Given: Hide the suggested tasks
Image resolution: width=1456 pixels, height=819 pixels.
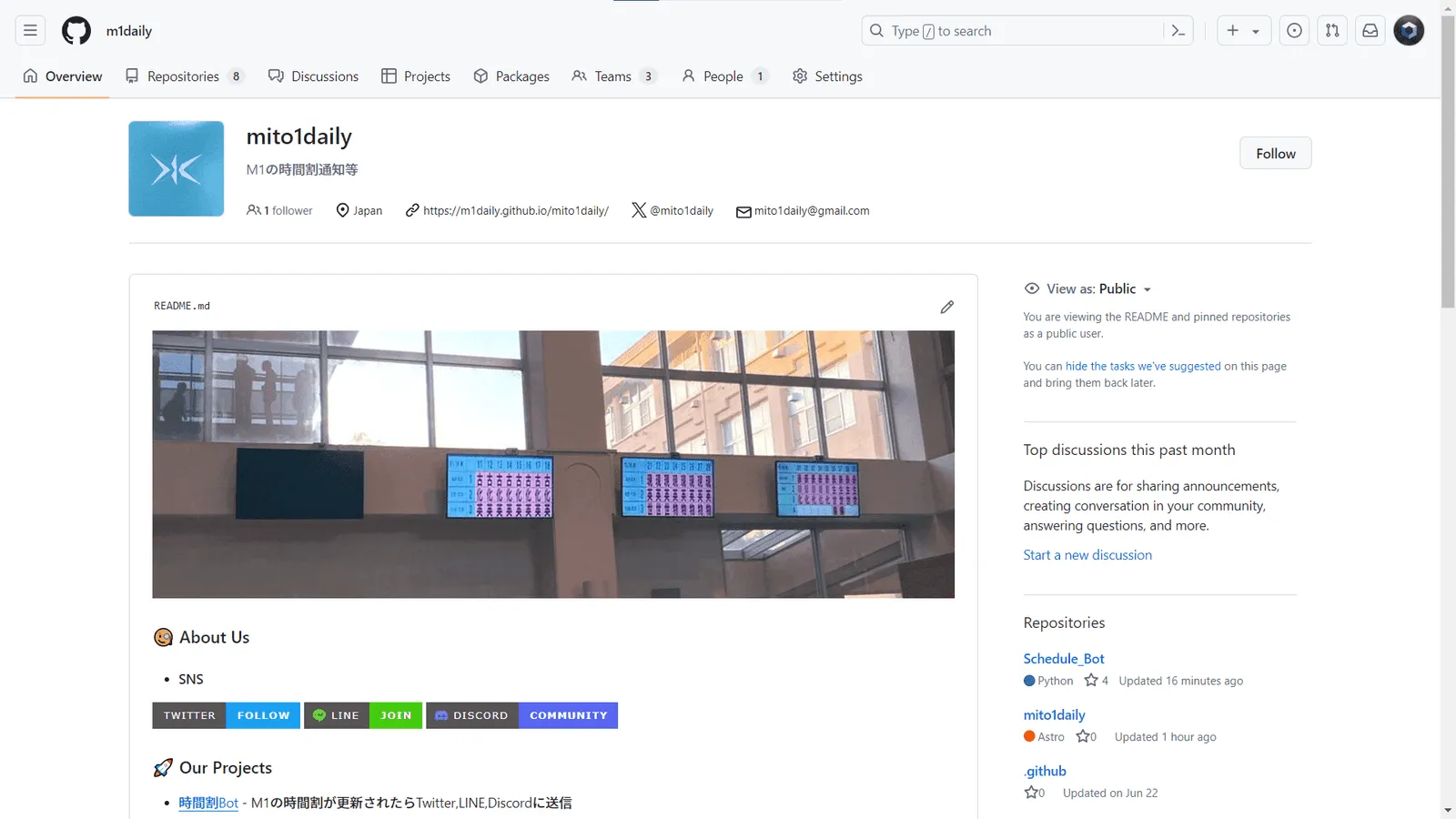Looking at the screenshot, I should tap(1142, 366).
